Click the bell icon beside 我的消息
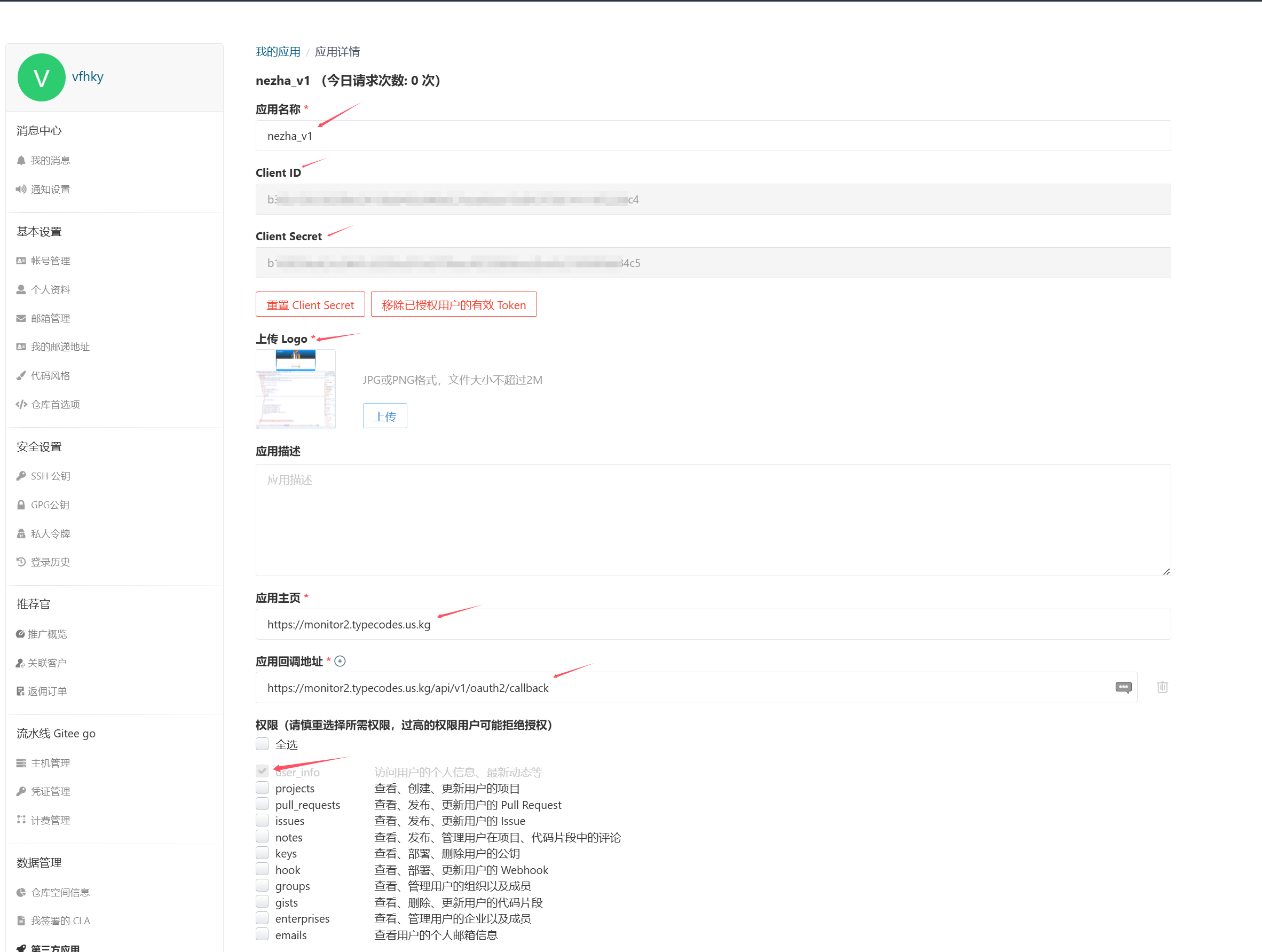 [x=21, y=160]
